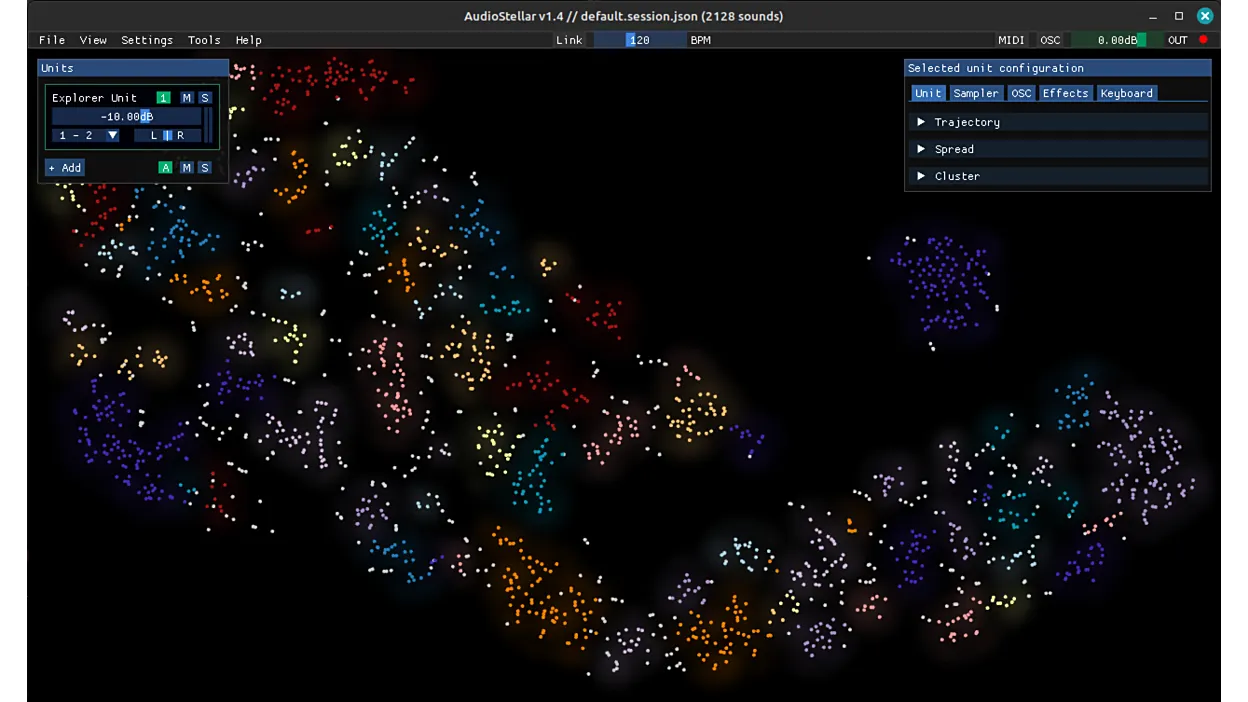
Task: Toggle the green A button beside Add
Action: point(166,168)
